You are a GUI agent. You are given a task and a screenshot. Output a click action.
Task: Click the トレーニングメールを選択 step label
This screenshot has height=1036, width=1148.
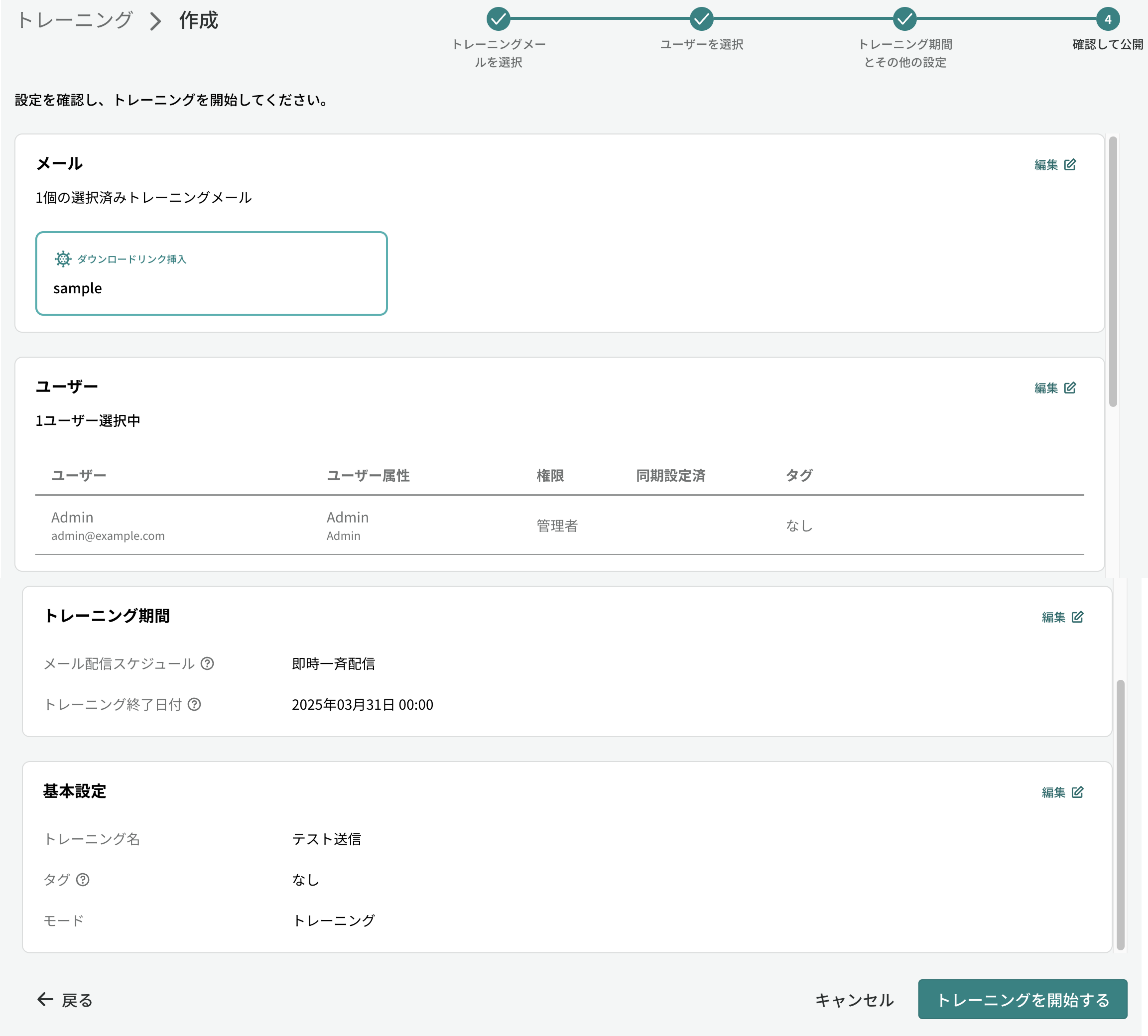[x=499, y=53]
